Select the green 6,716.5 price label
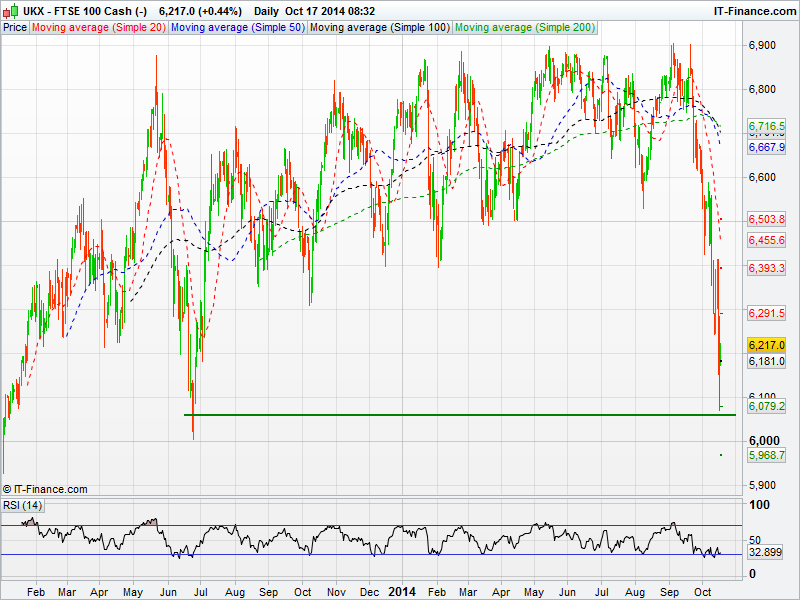 pos(766,126)
